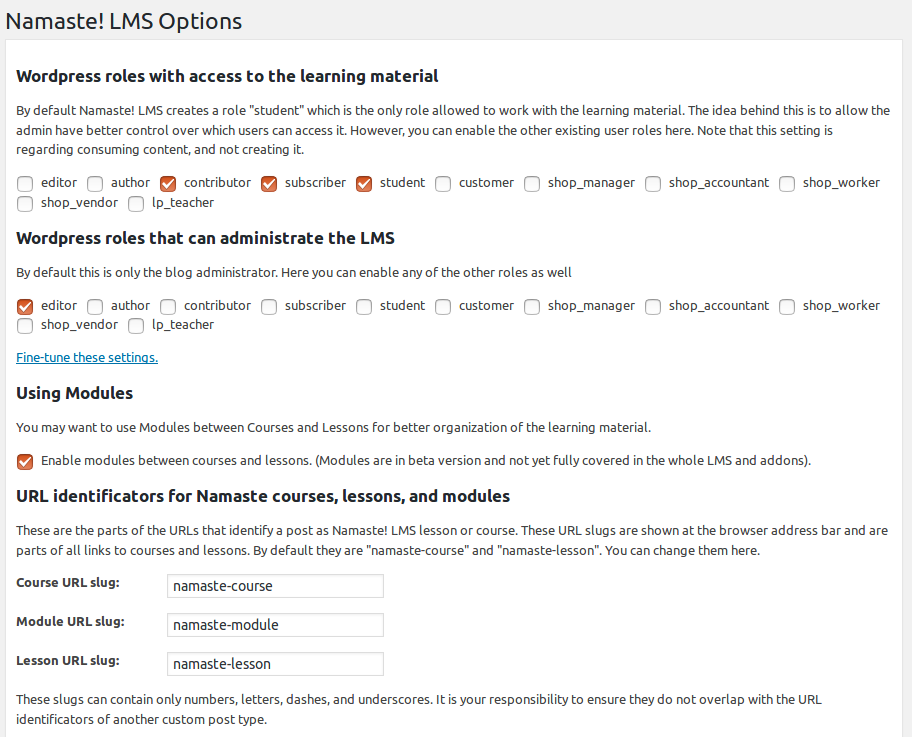Tick shop_accountant for learning material access
The image size is (912, 737).
tap(653, 184)
